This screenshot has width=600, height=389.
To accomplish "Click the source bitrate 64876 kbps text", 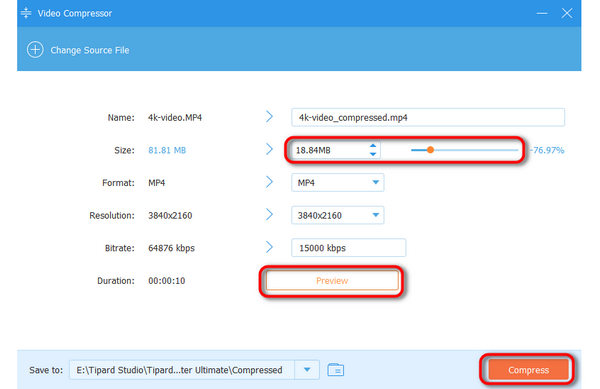I will click(171, 248).
